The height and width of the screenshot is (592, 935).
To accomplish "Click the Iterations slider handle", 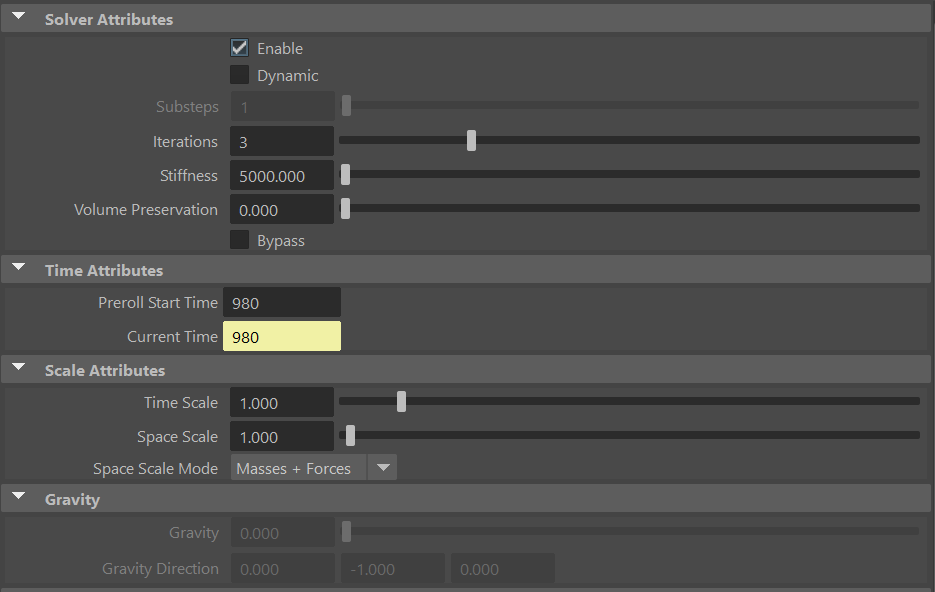I will [x=471, y=140].
